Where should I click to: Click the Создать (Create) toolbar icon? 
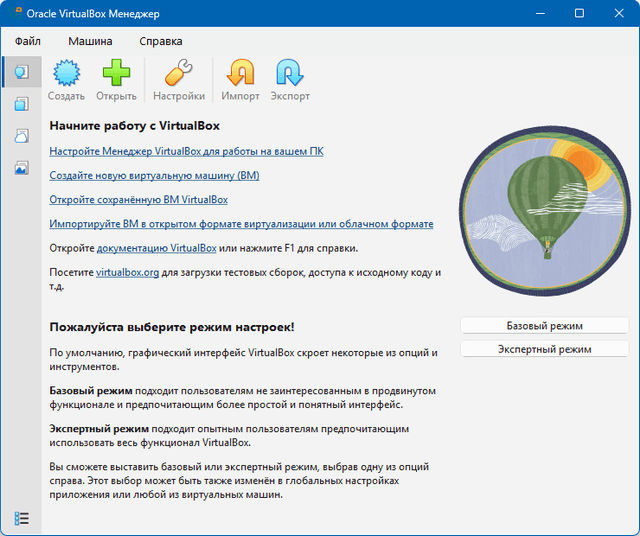pos(66,76)
